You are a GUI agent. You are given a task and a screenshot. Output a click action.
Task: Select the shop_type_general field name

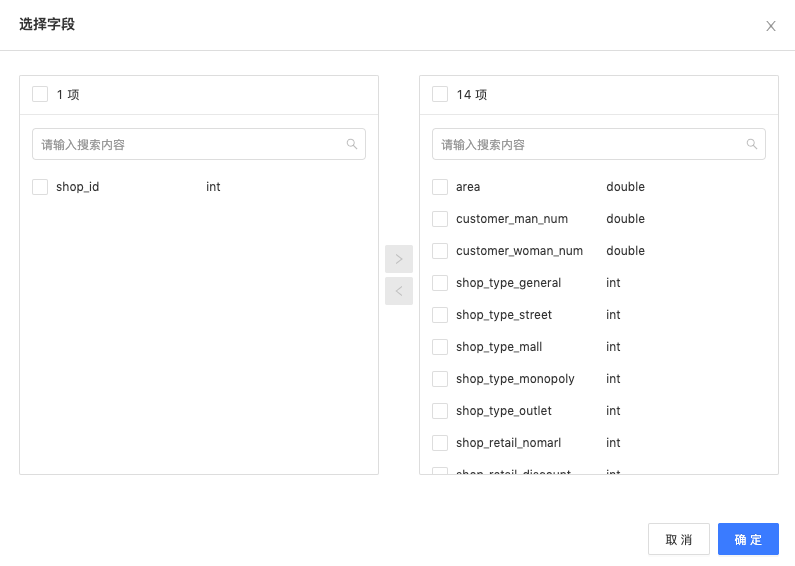(509, 282)
